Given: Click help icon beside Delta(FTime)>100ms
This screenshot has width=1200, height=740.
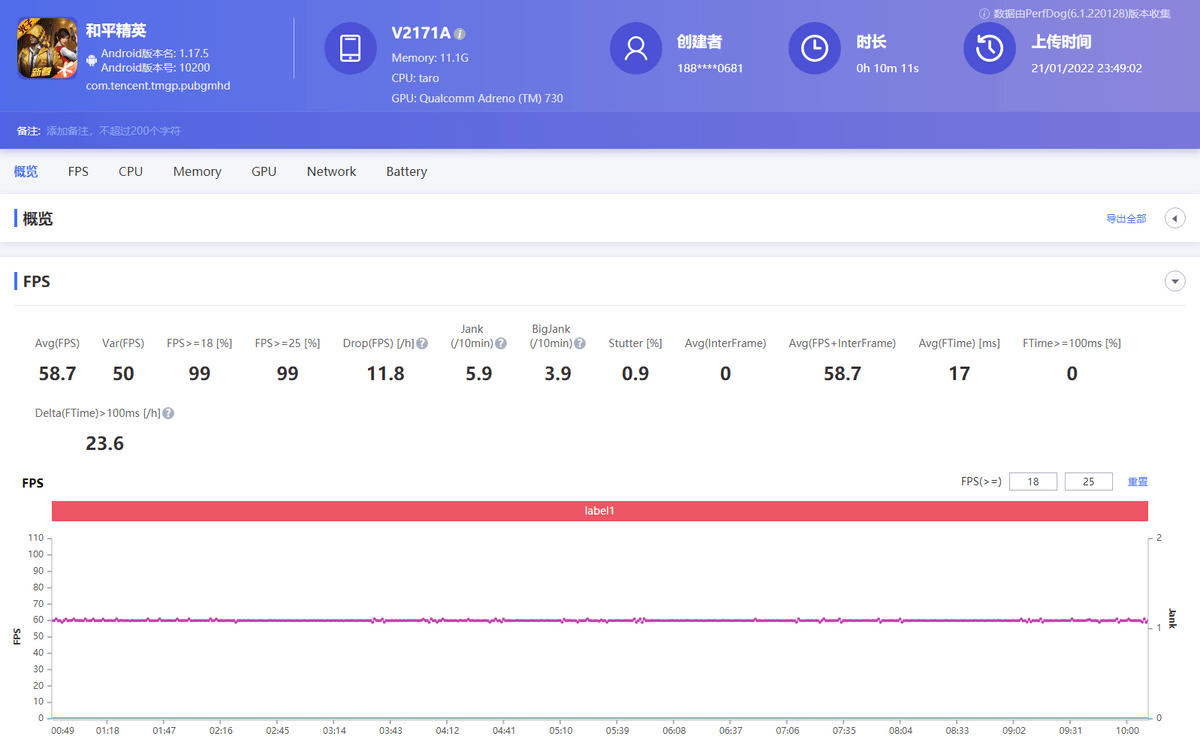Looking at the screenshot, I should pos(168,413).
